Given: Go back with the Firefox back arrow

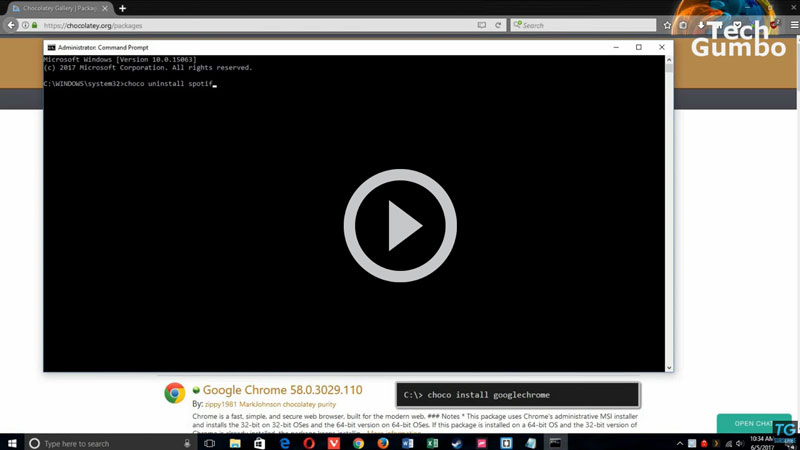Looking at the screenshot, I should click(x=11, y=25).
